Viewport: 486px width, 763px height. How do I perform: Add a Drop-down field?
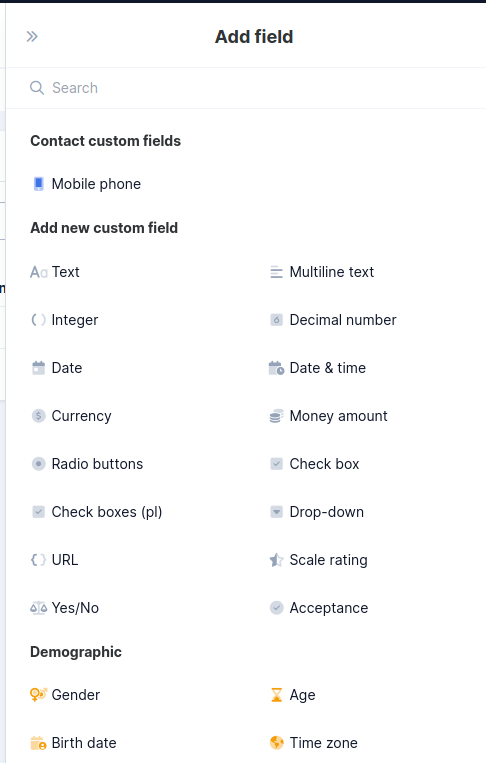click(317, 512)
